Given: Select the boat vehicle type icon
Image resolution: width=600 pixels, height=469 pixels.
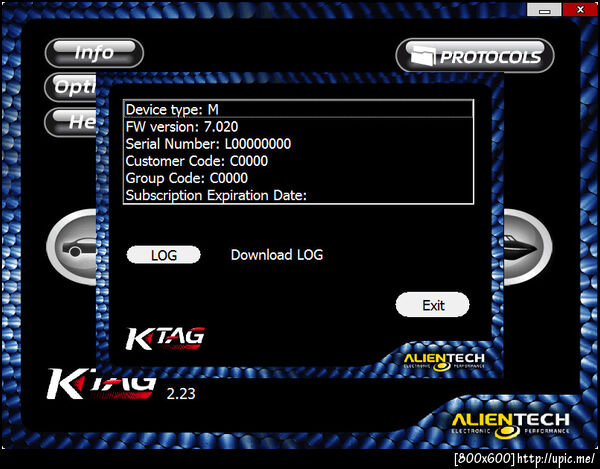Looking at the screenshot, I should tap(527, 247).
